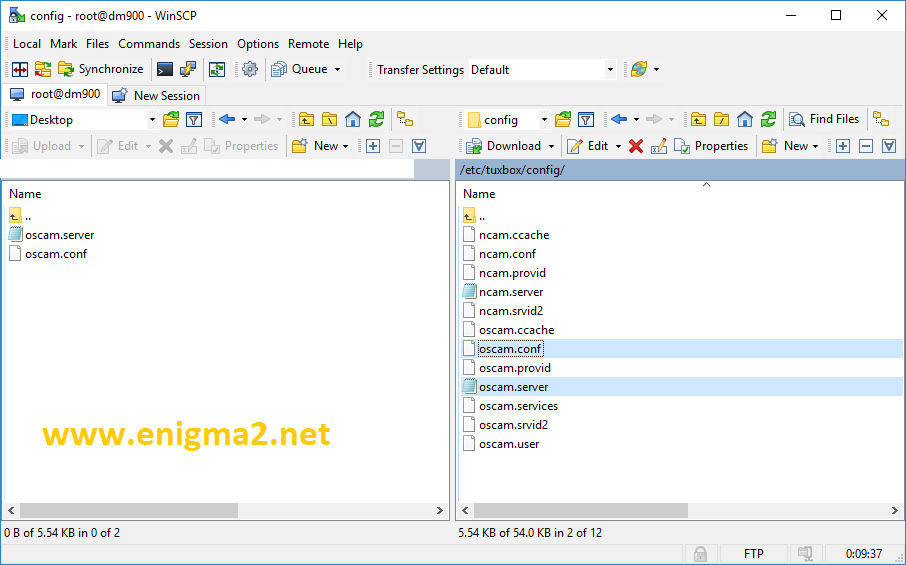Click the local panel Refresh icon
The width and height of the screenshot is (906, 565).
(x=376, y=120)
